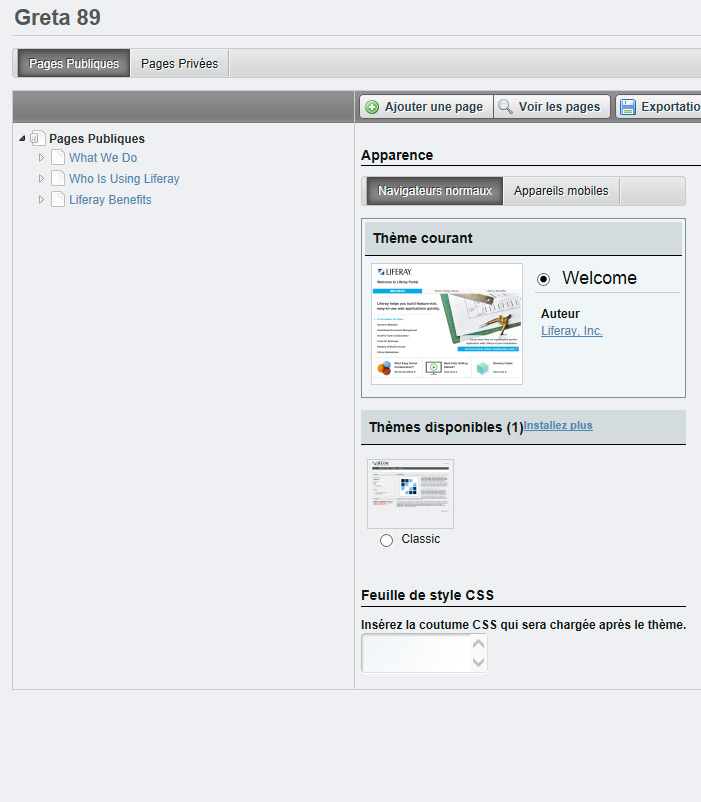Screen dimensions: 701x802
Task: Collapse the Pages Publiques tree root
Action: 22,139
